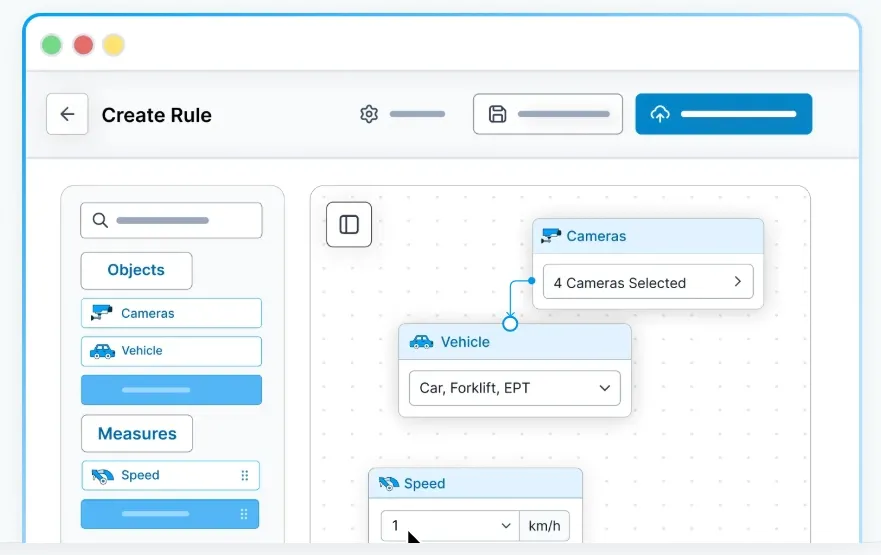
Task: Click the blue cloud upload button
Action: pos(724,114)
